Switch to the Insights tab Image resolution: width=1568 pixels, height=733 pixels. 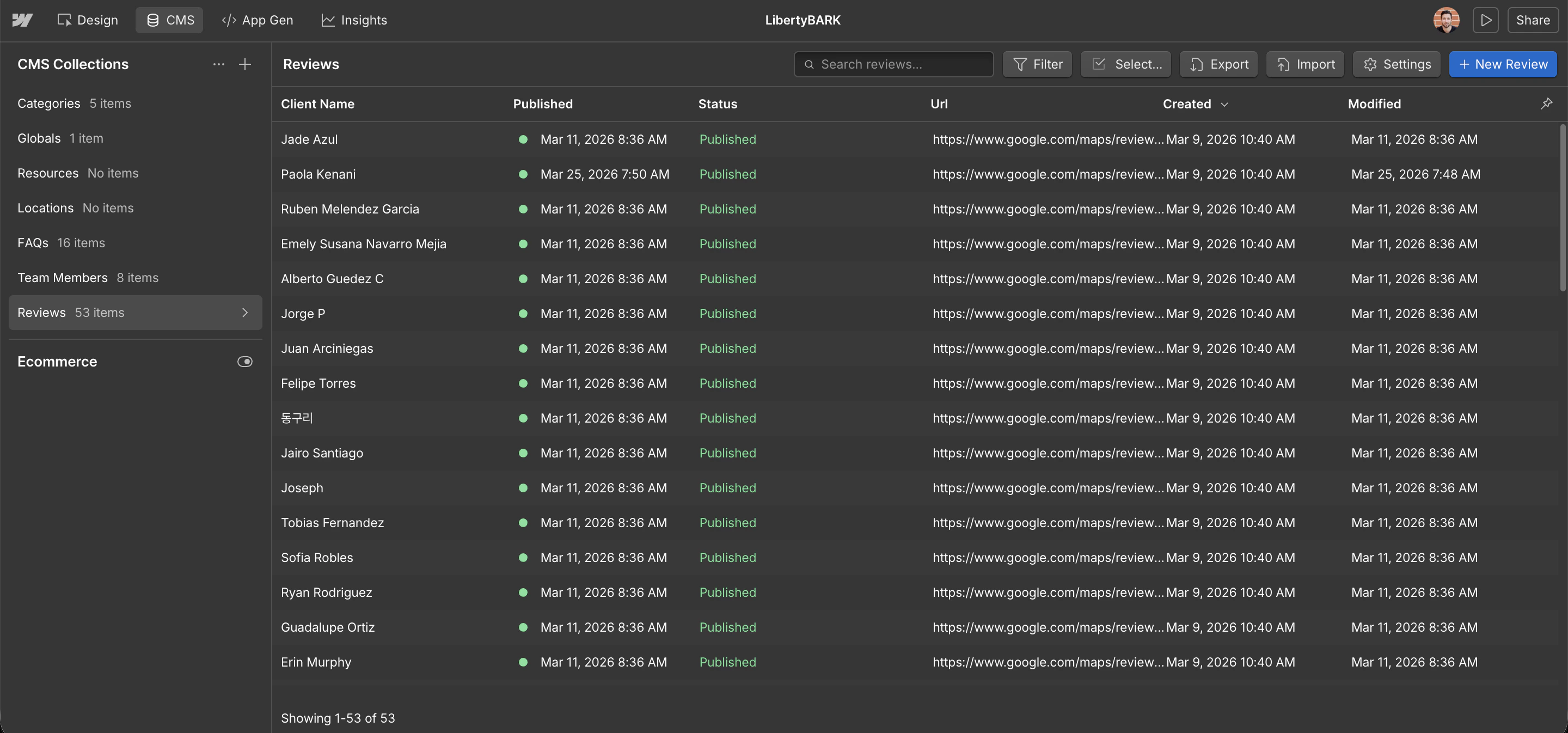tap(354, 20)
